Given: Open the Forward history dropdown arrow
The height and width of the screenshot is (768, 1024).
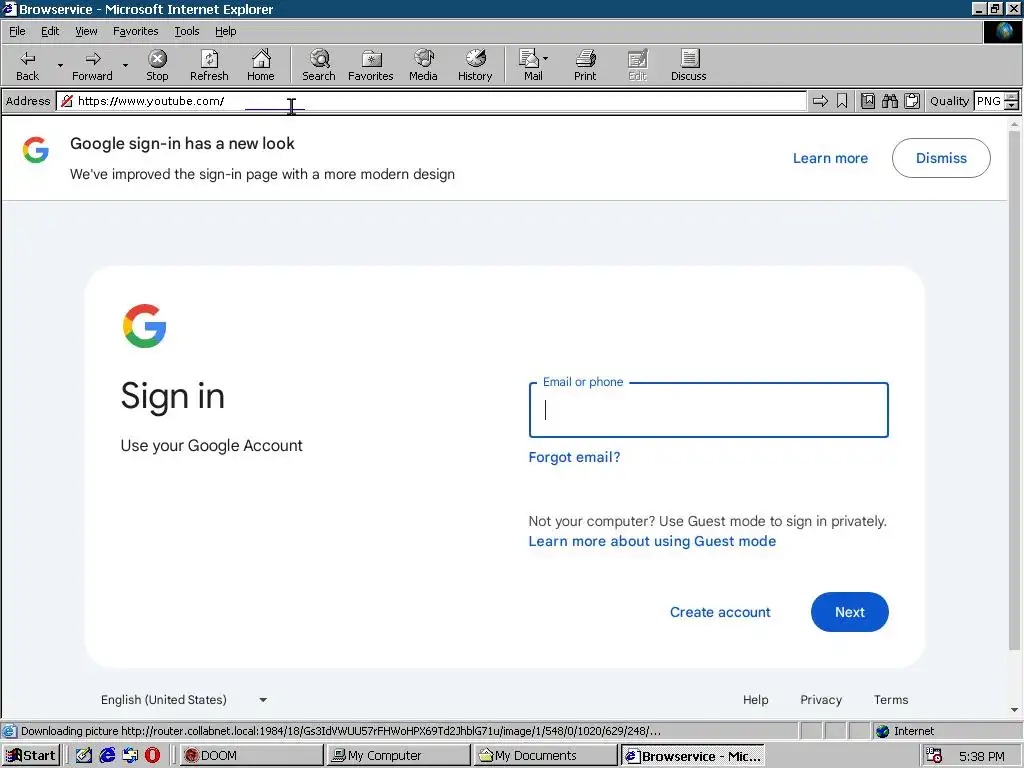Looking at the screenshot, I should pos(125,65).
